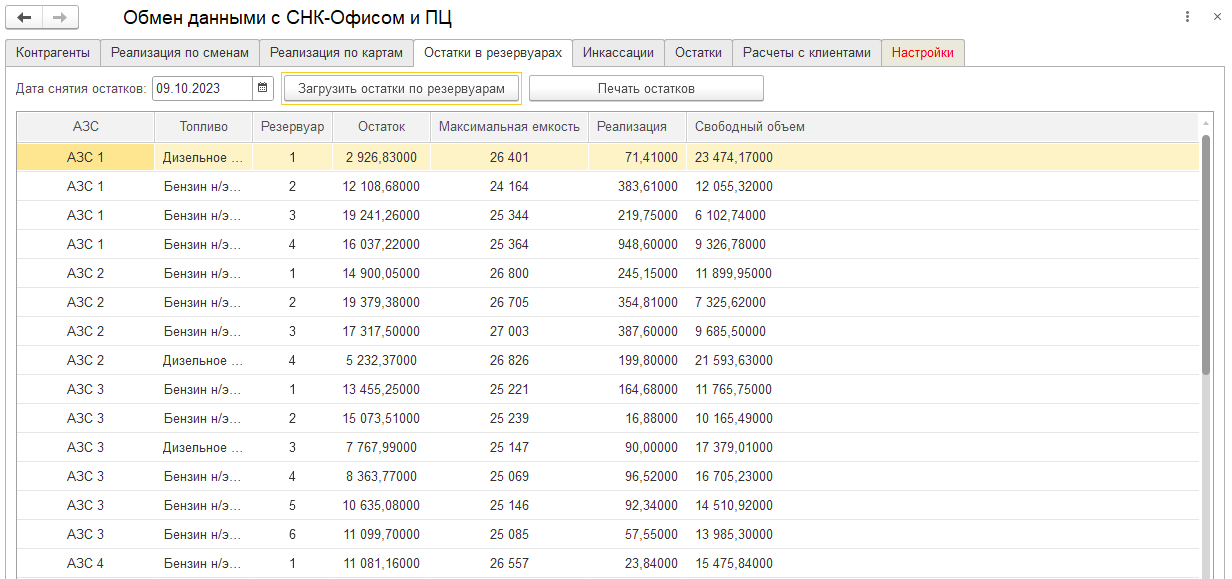Open the Настройки tab
This screenshot has height=579, width=1232.
coord(922,53)
